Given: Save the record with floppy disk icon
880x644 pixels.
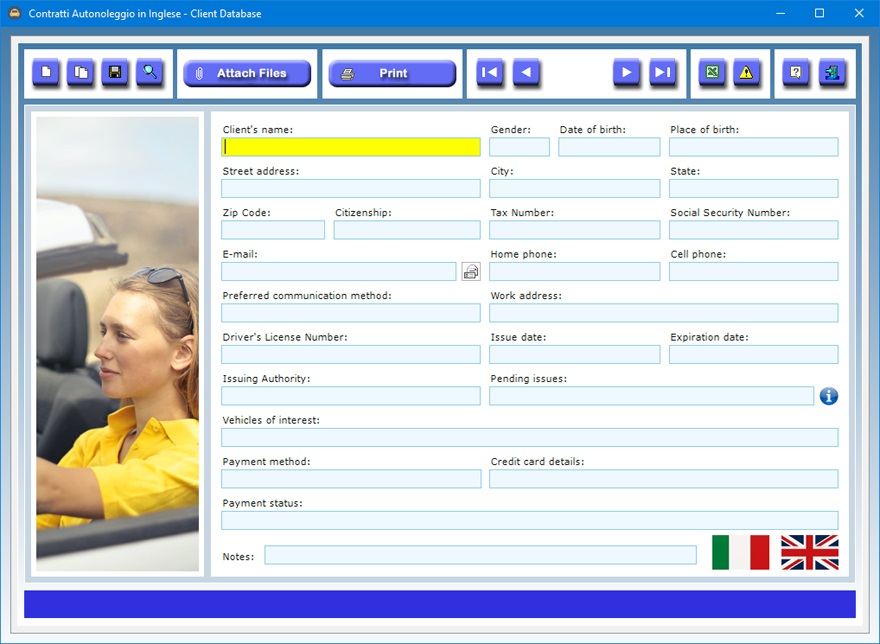Looking at the screenshot, I should coord(115,73).
